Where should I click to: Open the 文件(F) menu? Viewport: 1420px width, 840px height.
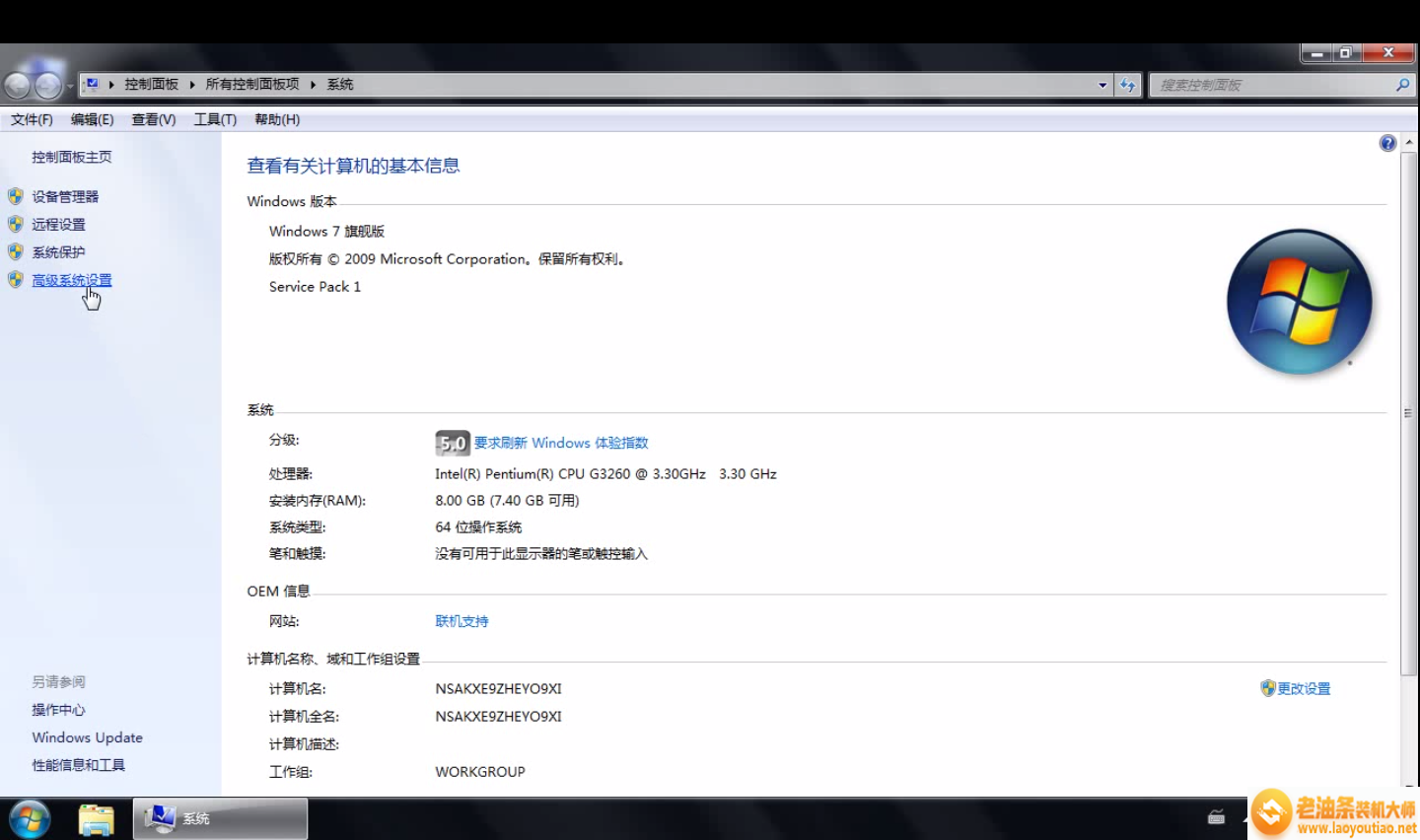[32, 119]
